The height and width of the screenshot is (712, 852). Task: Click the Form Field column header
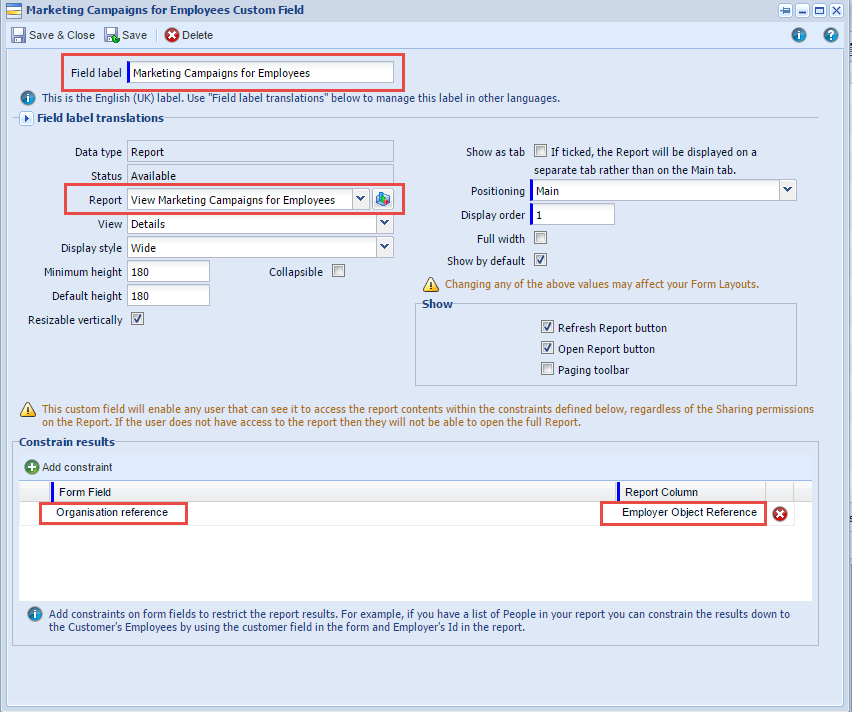click(334, 492)
